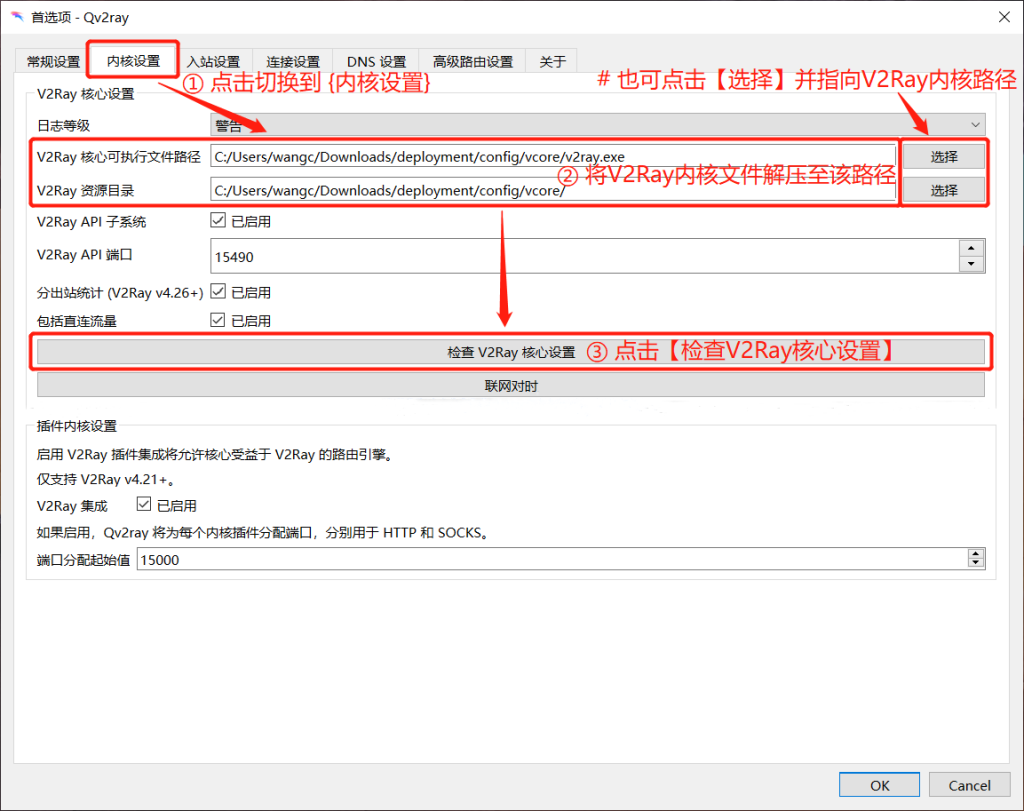Open the 高级路由设置 tab
This screenshot has height=811, width=1024.
473,61
